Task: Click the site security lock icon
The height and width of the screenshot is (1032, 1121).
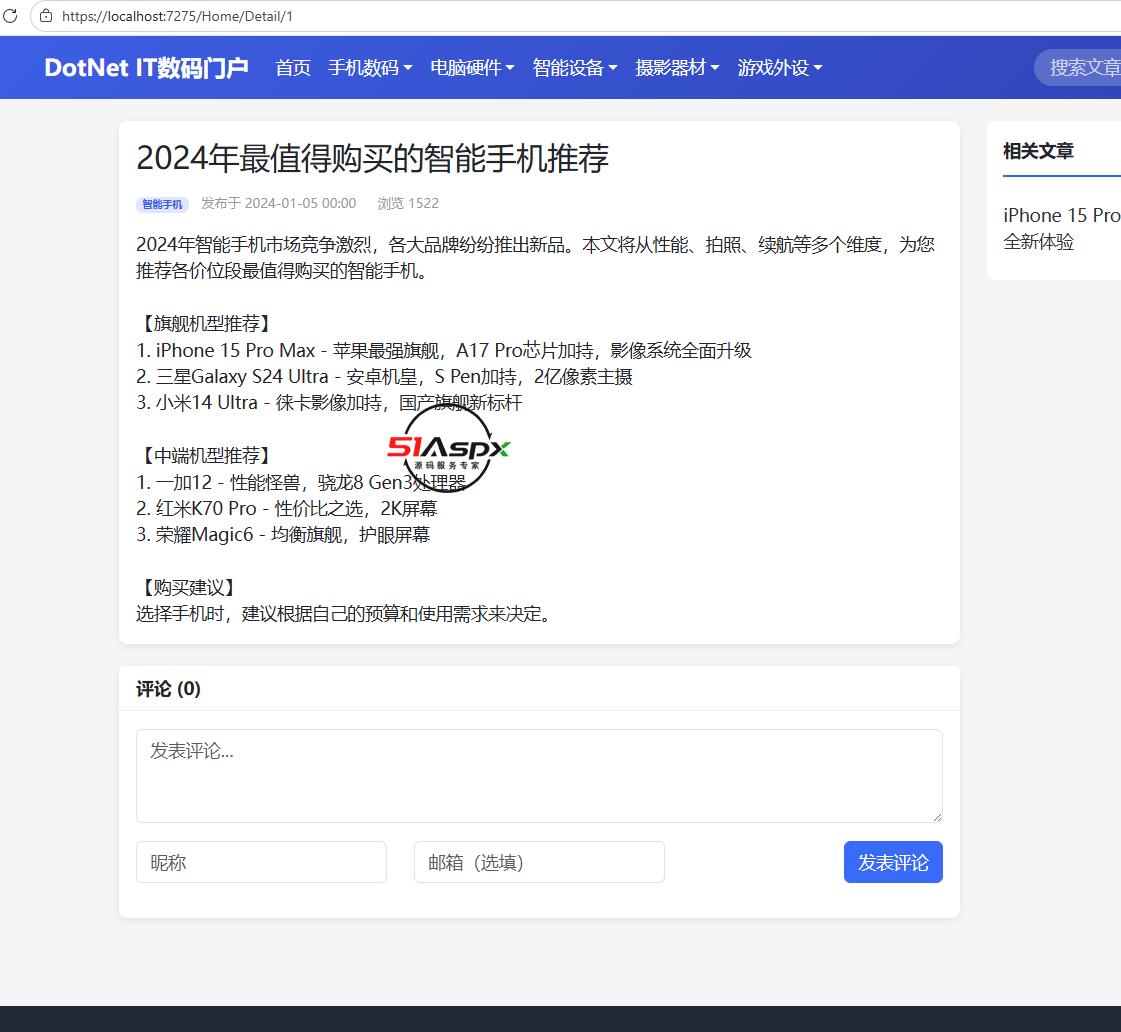Action: tap(46, 16)
